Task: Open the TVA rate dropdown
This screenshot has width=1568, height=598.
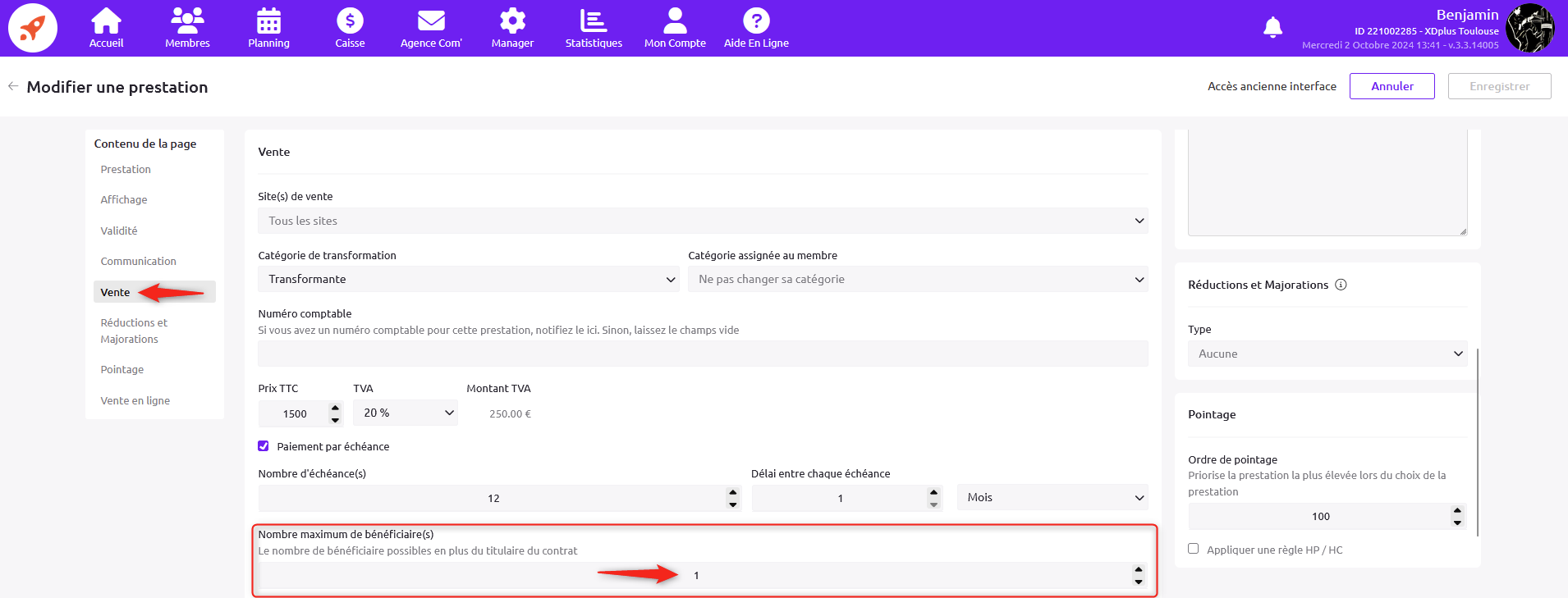Action: (406, 413)
